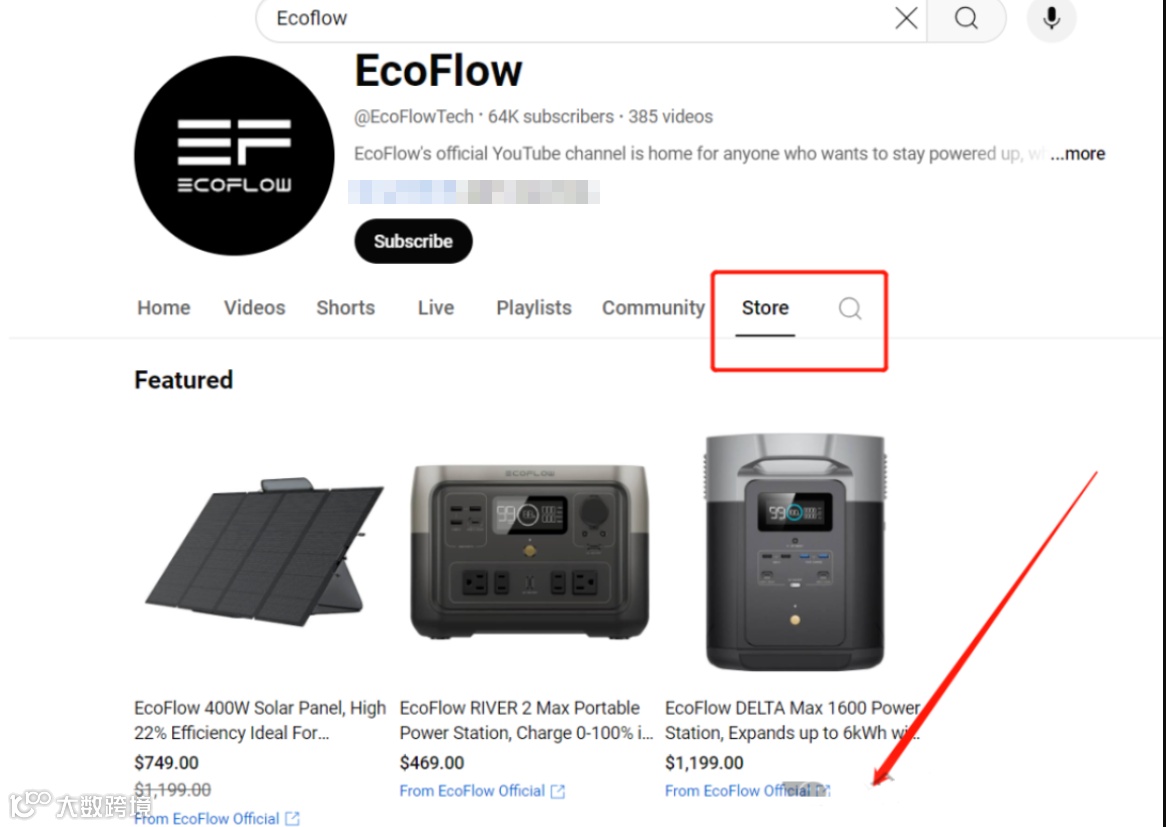Expand channel description with ...more
This screenshot has height=827, width=1166.
[x=1078, y=154]
